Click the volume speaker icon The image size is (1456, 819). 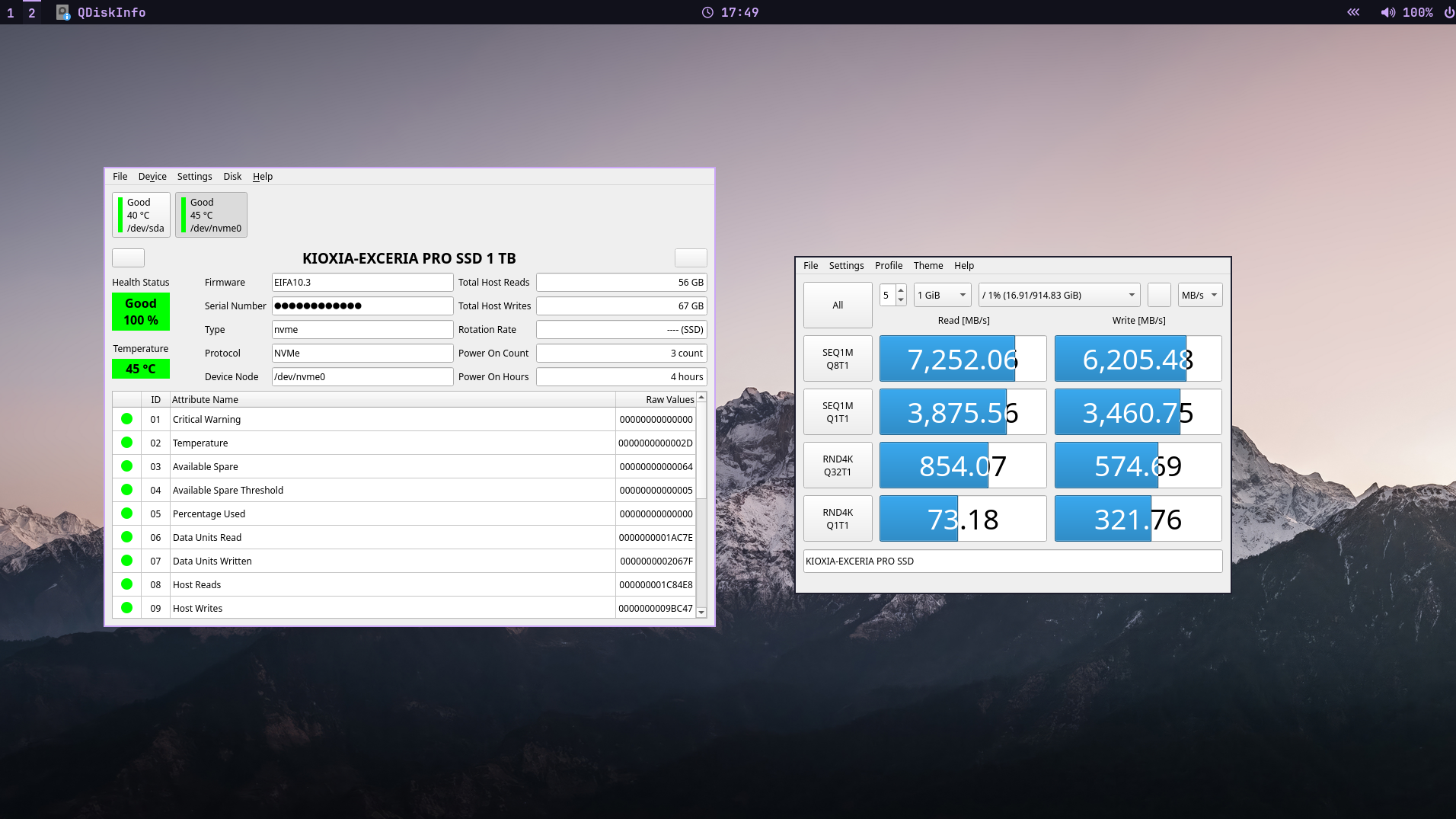coord(1388,12)
